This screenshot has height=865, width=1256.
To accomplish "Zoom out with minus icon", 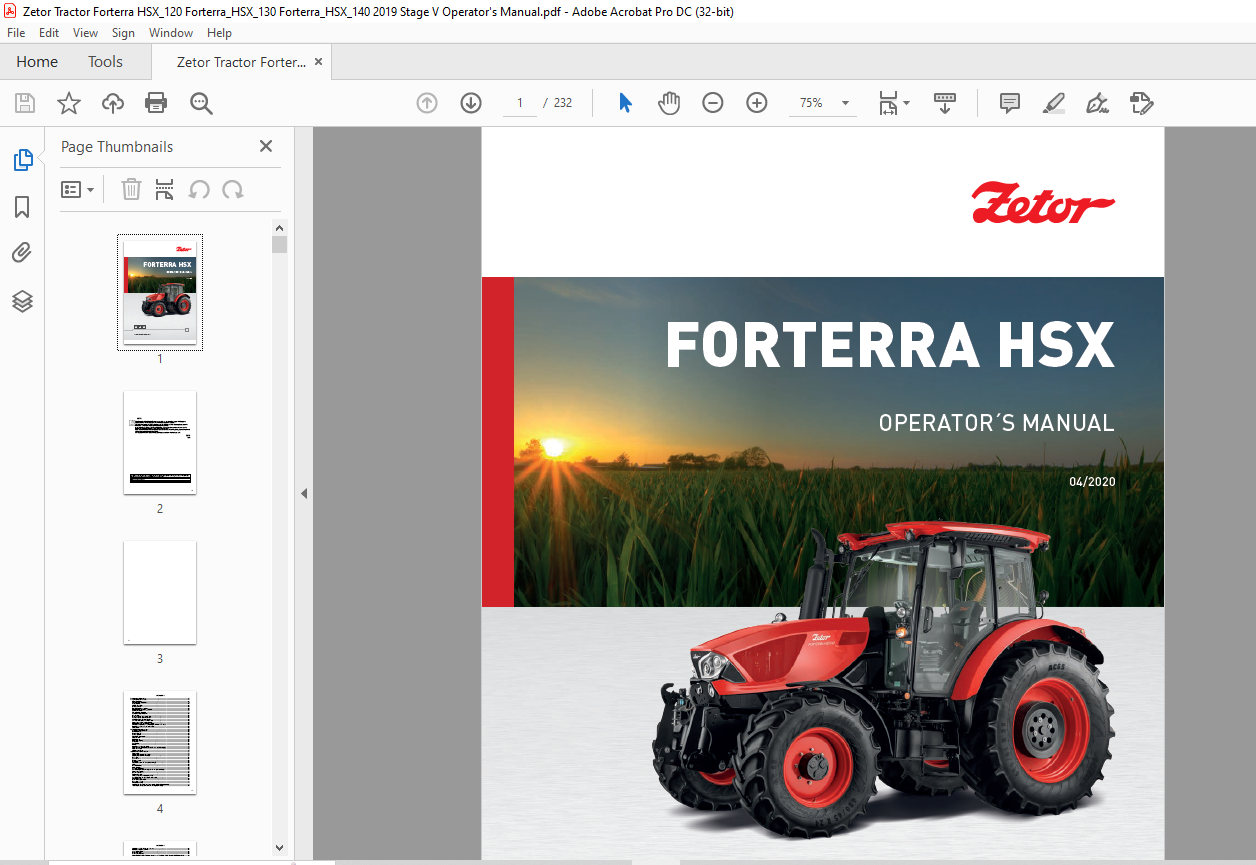I will 713,103.
